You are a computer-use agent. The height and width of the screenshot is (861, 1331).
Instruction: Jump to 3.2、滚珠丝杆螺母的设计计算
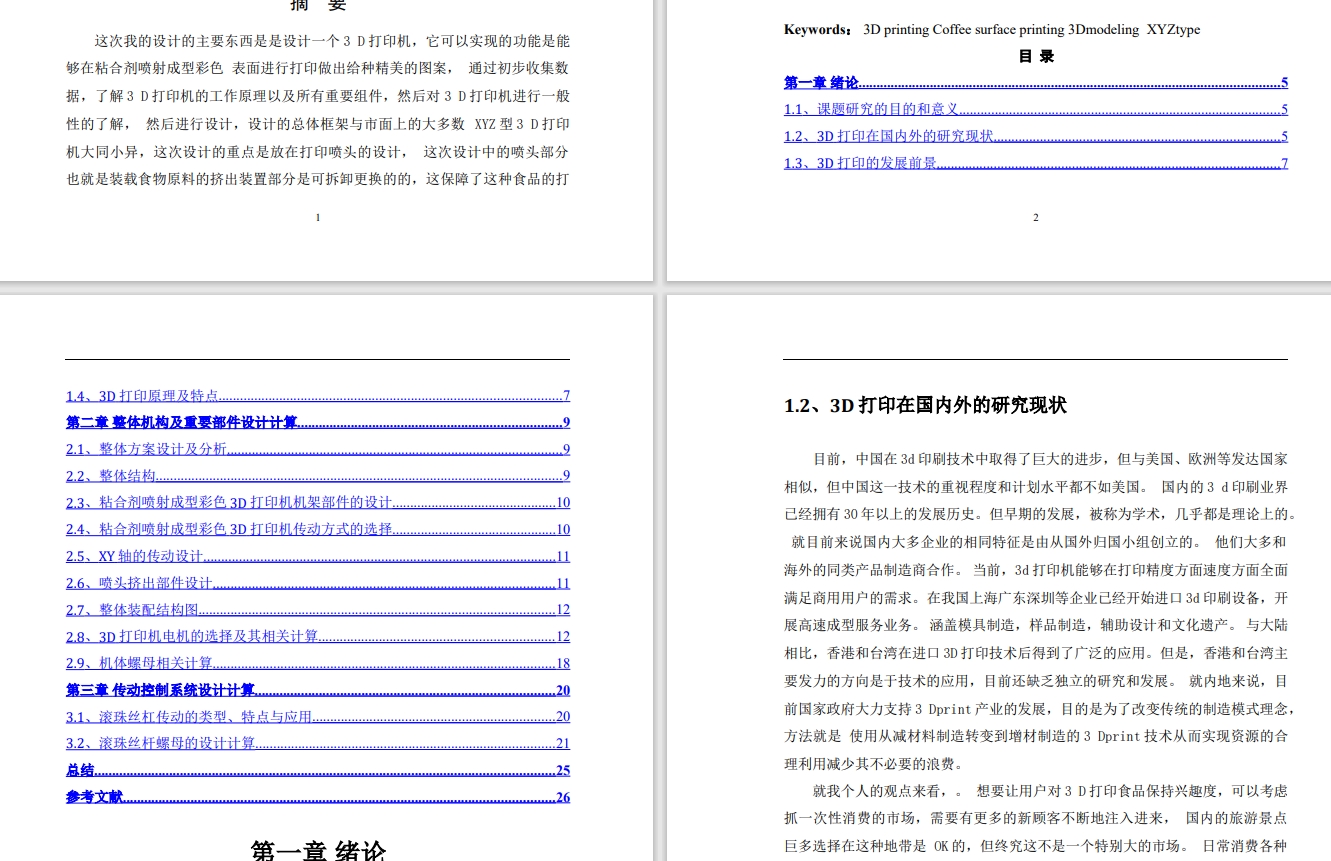click(x=318, y=743)
